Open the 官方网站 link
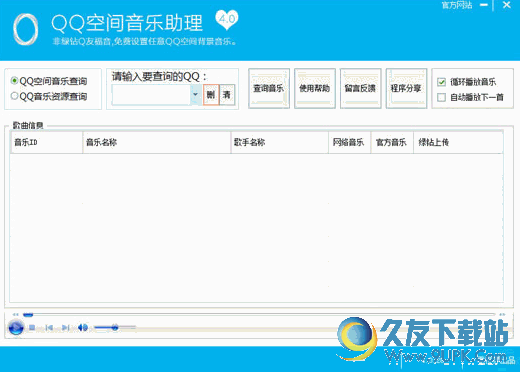 pos(457,5)
